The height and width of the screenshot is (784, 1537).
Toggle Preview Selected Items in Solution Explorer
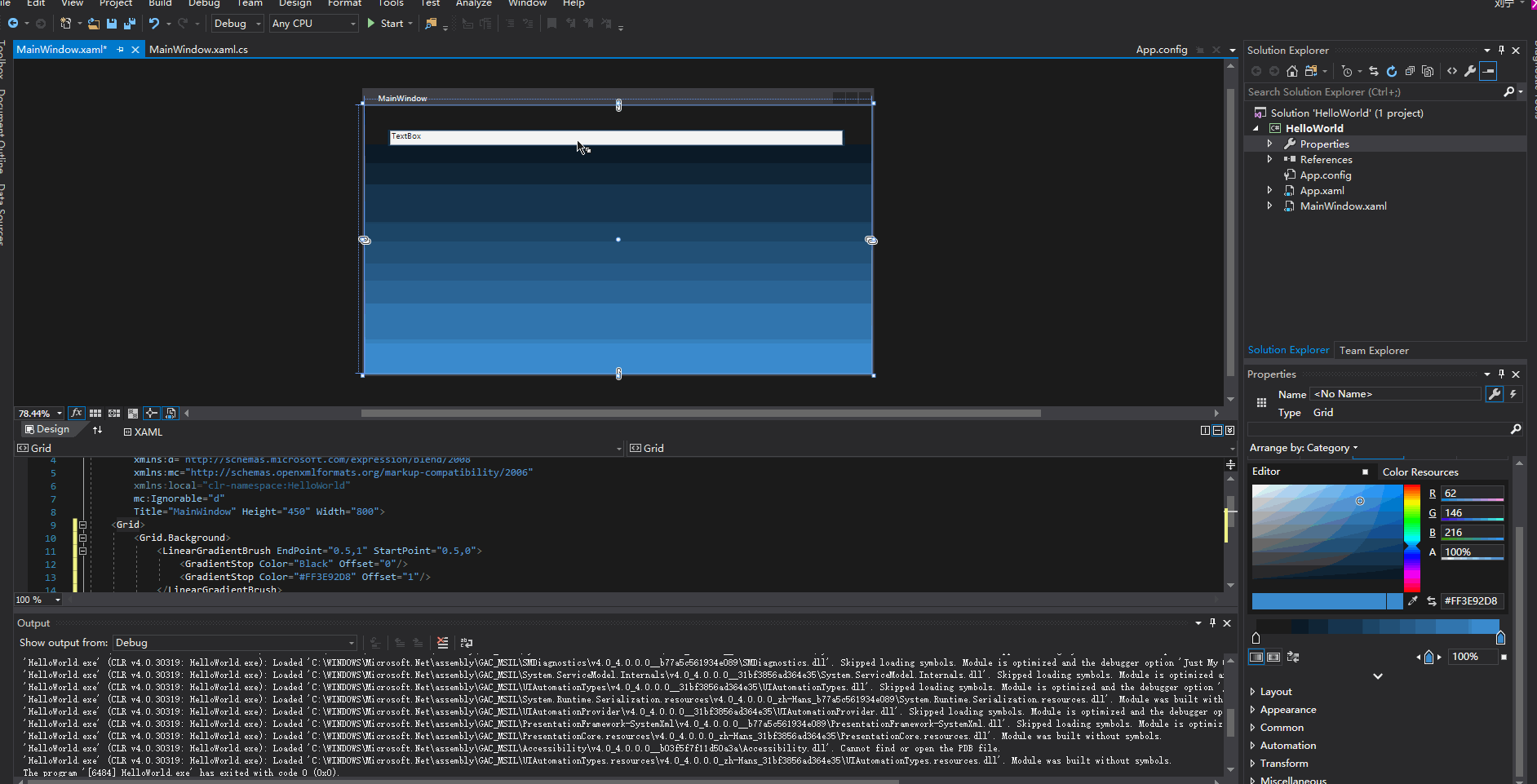point(1489,71)
